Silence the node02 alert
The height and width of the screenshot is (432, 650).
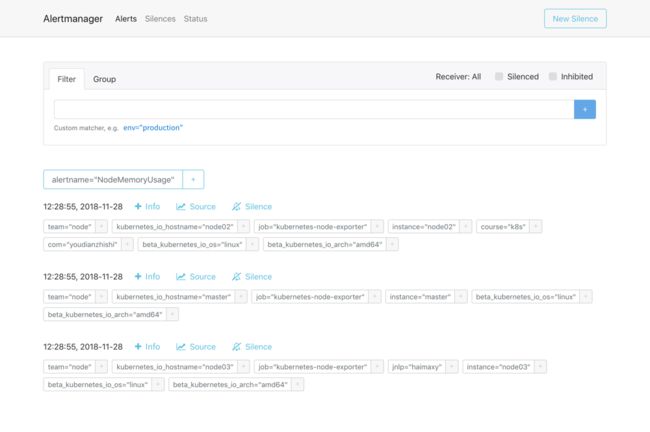pos(252,206)
